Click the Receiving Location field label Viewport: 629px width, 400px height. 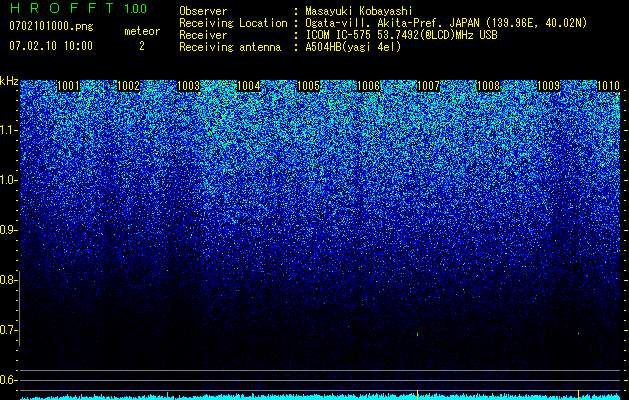coord(233,23)
